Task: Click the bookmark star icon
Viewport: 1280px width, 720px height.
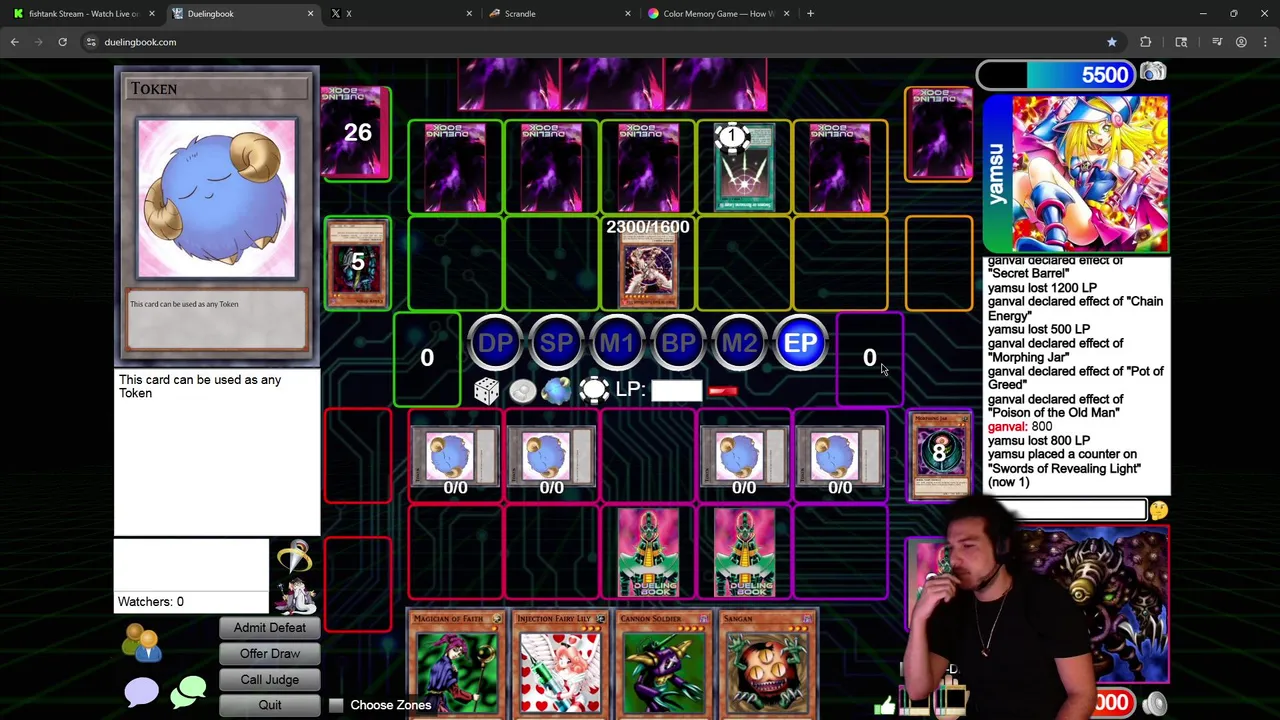Action: click(x=1111, y=42)
